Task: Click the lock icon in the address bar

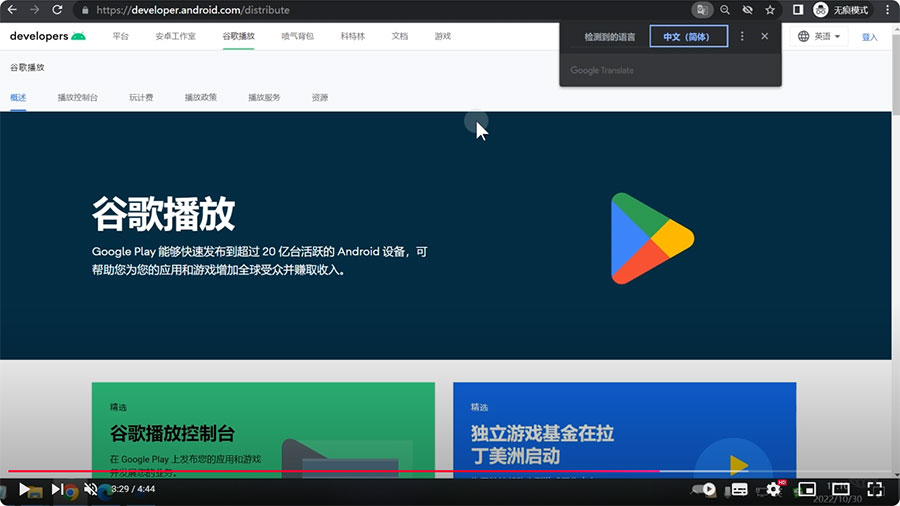Action: point(86,10)
